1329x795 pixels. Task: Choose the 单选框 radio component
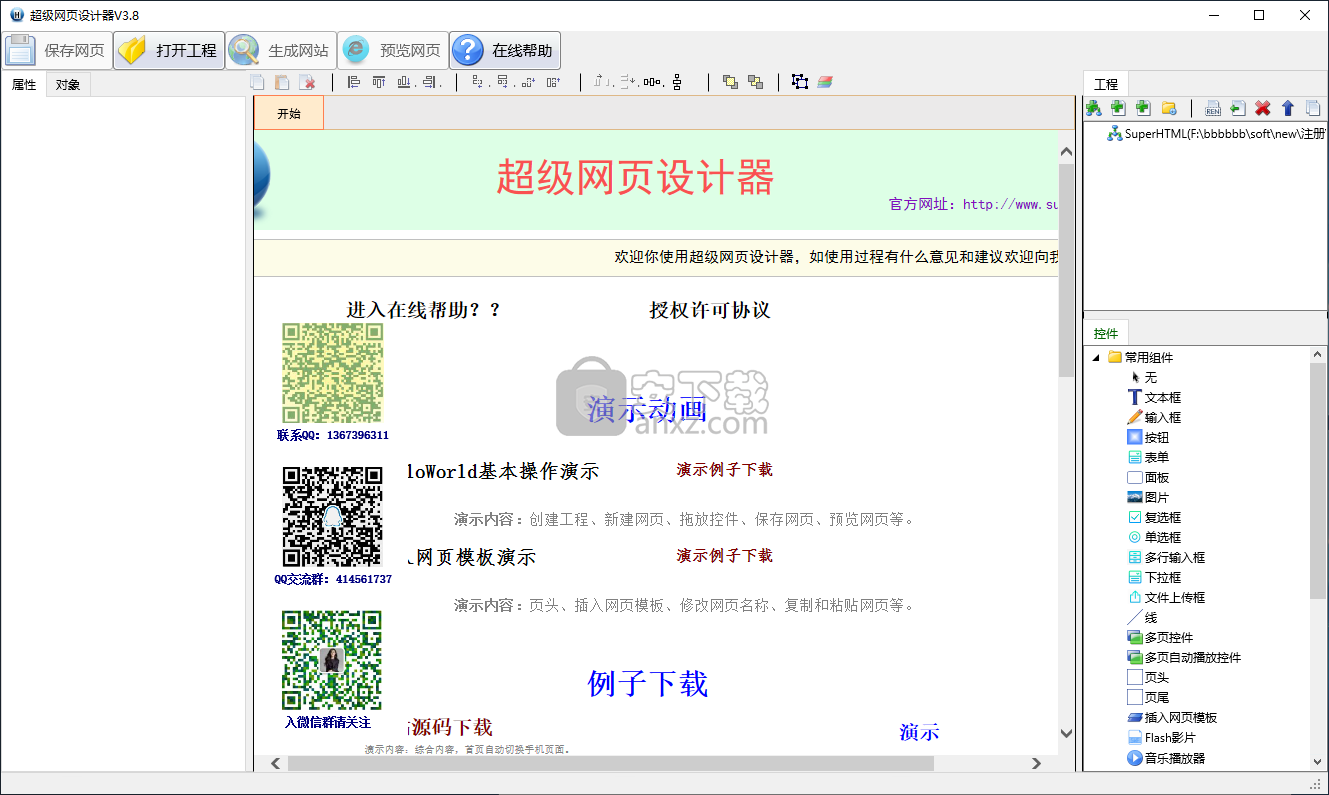pyautogui.click(x=1154, y=537)
